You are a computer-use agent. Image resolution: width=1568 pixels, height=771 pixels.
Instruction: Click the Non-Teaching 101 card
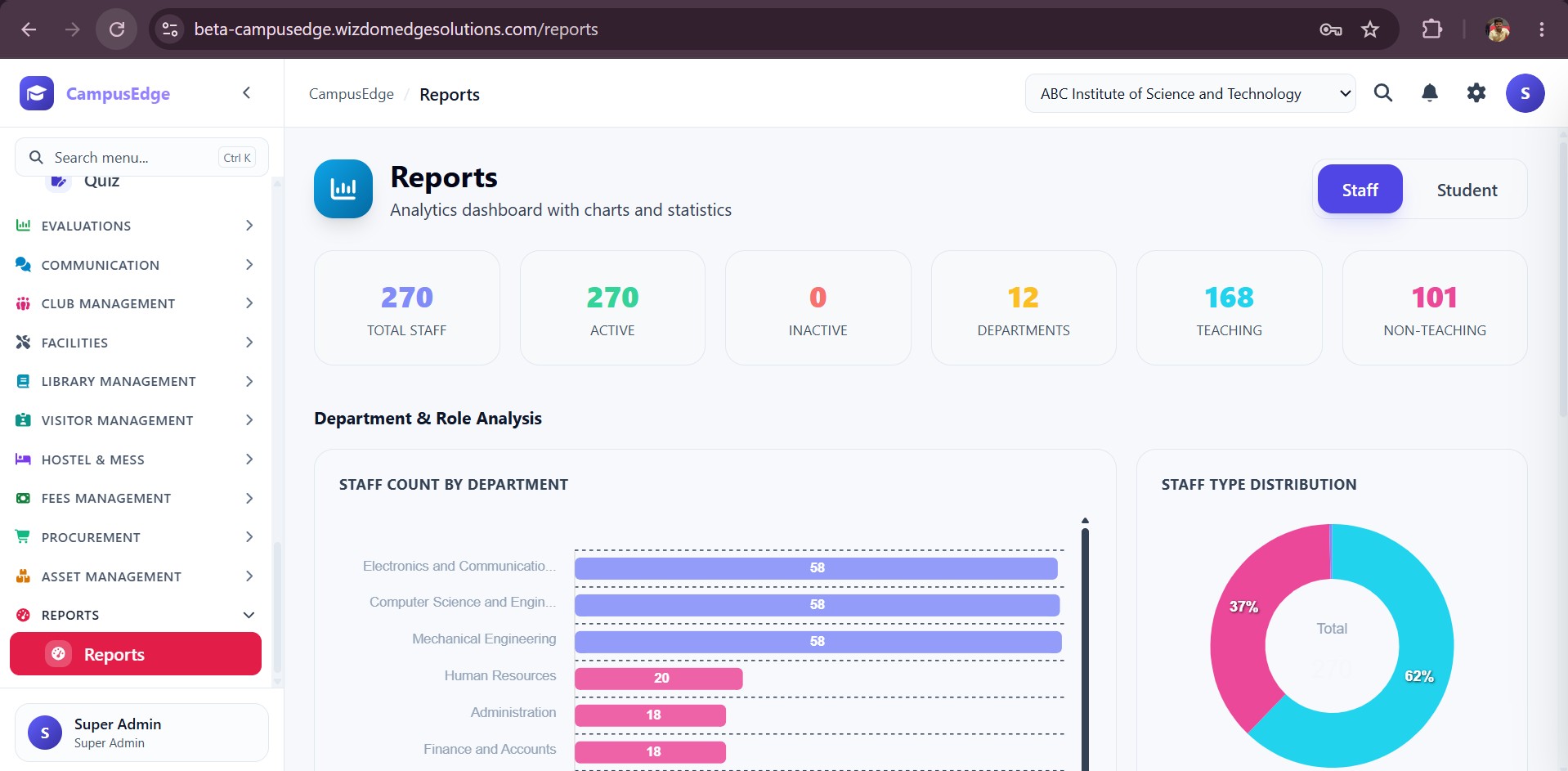pyautogui.click(x=1435, y=307)
